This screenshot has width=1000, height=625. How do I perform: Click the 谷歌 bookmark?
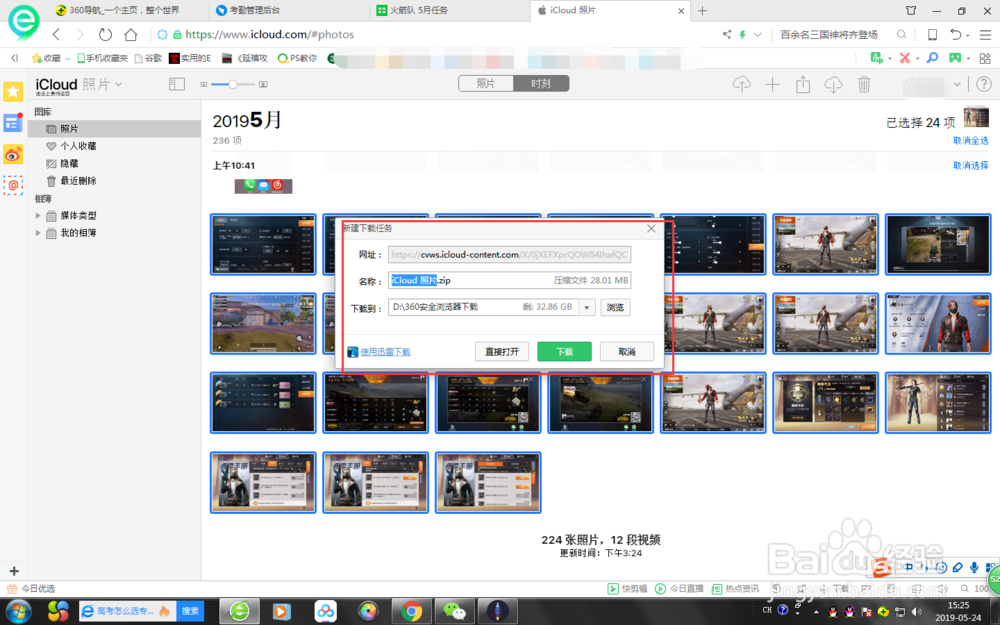coord(149,58)
